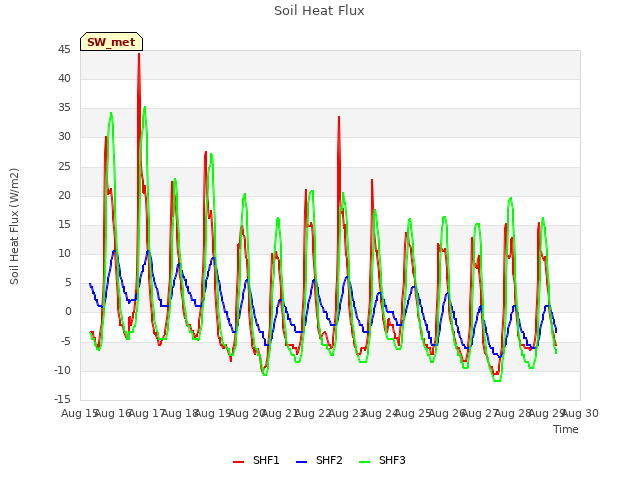The image size is (640, 480).
Task: Click the -15 y-axis tick label
Action: 62,399
